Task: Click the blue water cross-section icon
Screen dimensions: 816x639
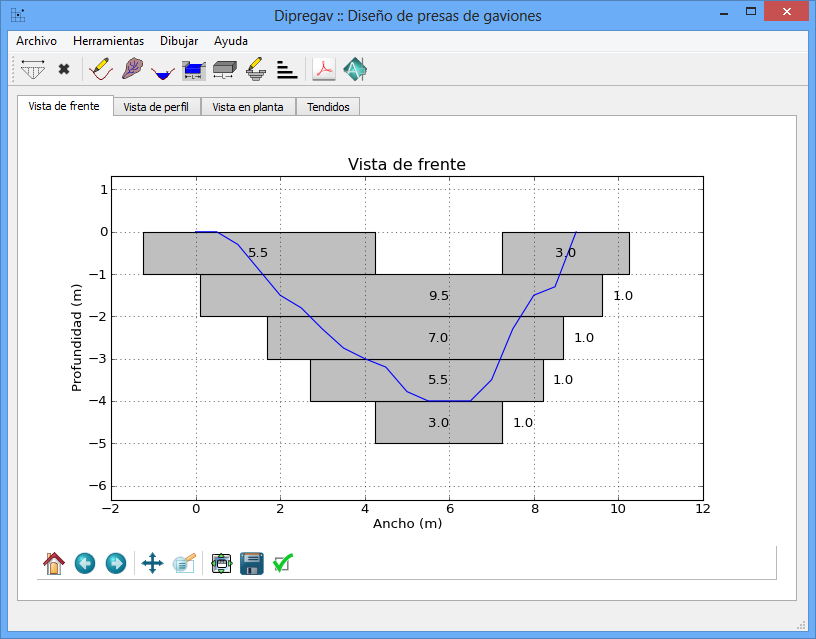Action: coord(162,70)
